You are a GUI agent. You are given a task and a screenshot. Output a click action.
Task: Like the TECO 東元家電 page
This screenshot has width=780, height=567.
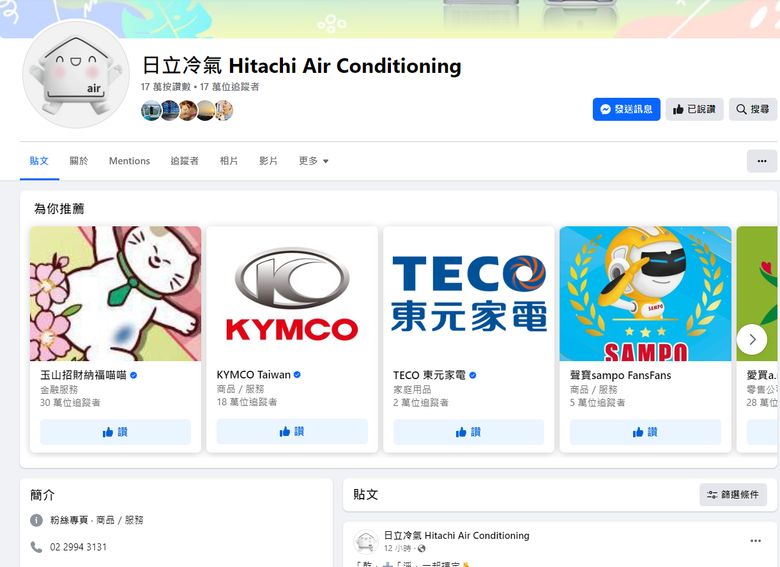[x=469, y=432]
